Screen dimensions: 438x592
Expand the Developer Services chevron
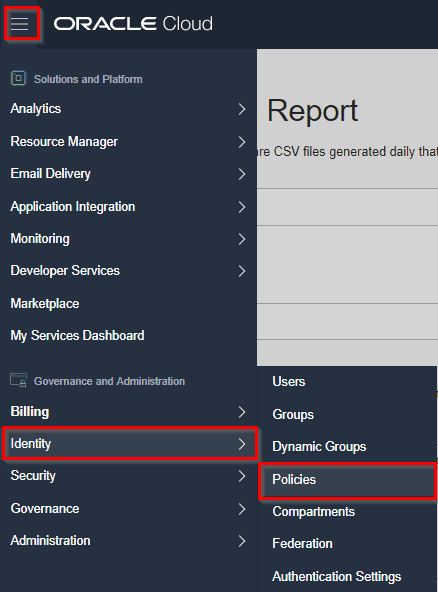[242, 271]
